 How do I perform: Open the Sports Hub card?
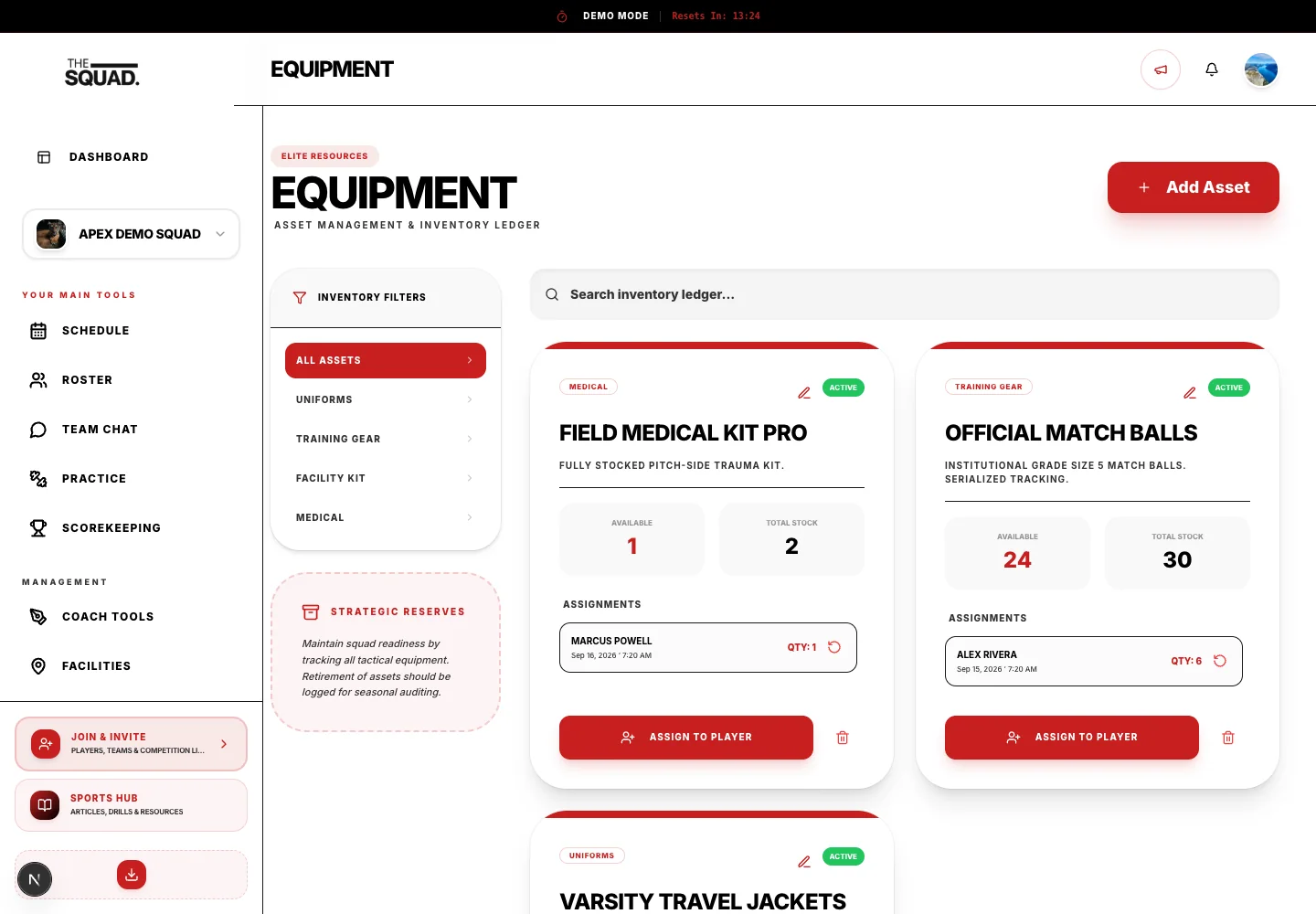[132, 805]
